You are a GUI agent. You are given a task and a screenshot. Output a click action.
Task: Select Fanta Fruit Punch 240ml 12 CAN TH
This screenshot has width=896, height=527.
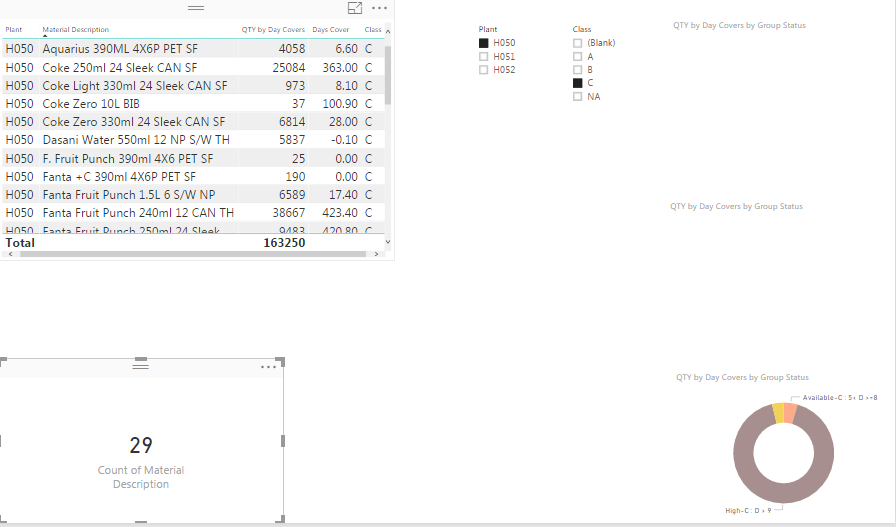193,213
